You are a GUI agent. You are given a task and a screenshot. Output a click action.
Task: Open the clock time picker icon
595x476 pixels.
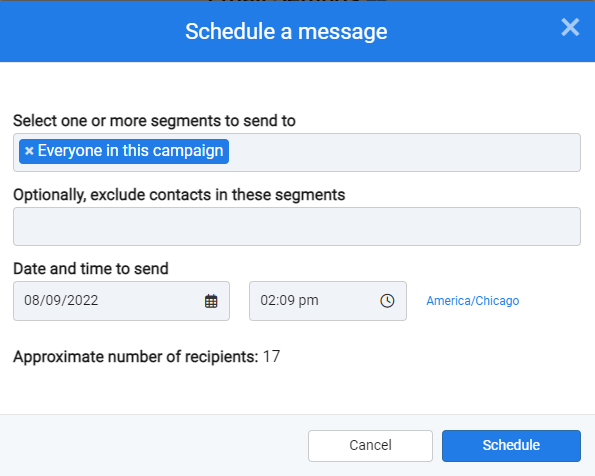click(x=387, y=301)
